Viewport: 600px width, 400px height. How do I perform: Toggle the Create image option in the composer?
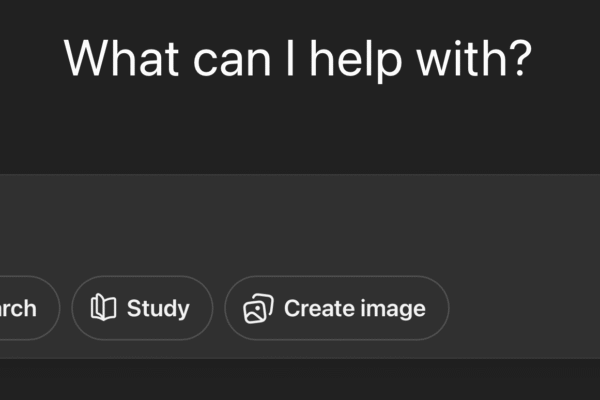(337, 308)
